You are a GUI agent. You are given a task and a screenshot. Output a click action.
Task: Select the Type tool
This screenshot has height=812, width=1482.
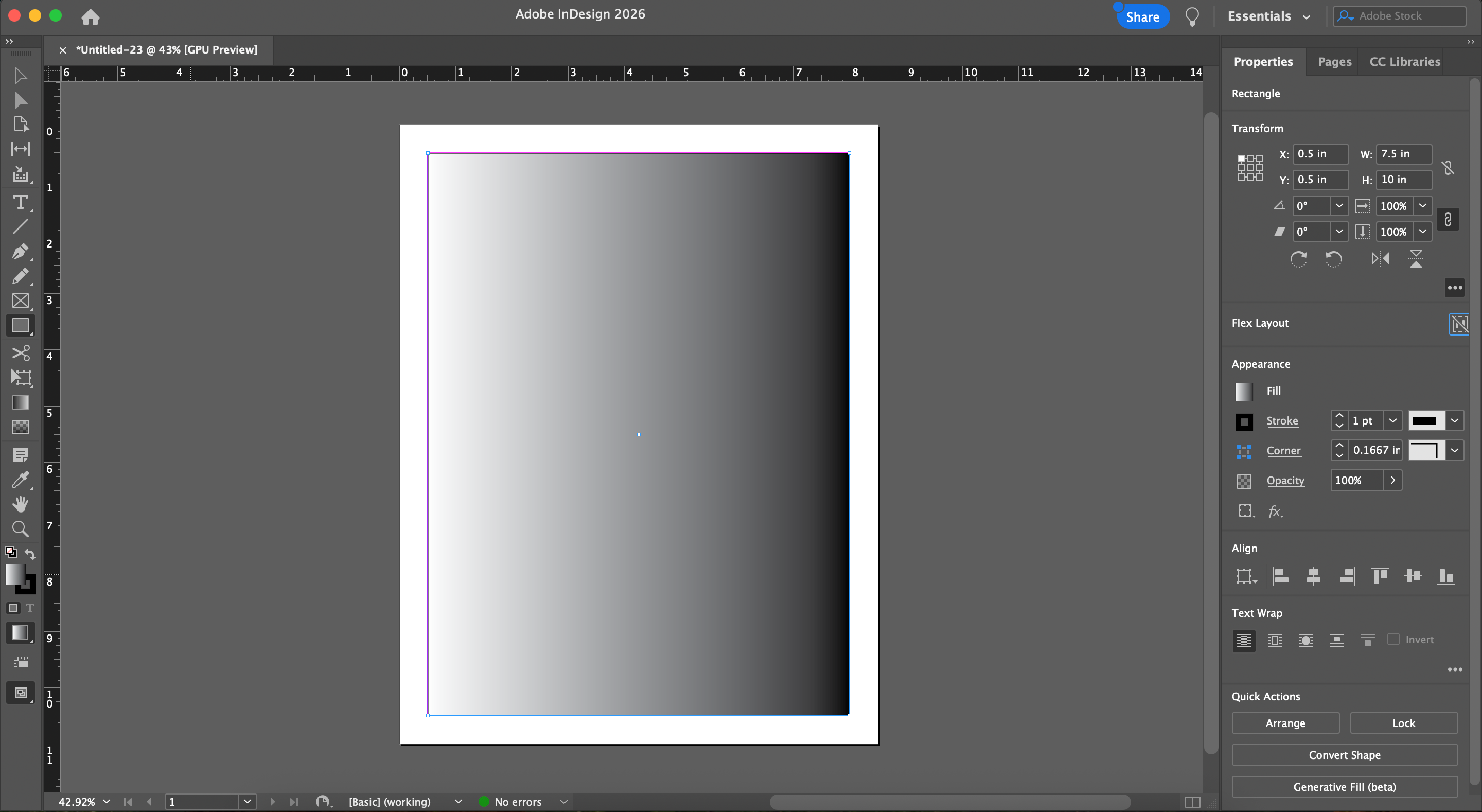[20, 202]
